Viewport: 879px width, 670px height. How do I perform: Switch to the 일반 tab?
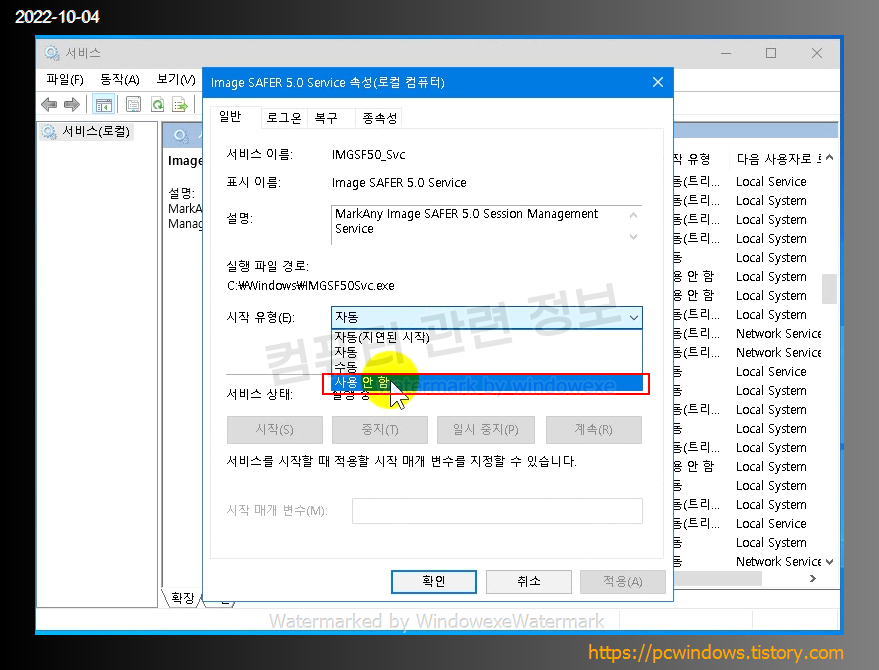tap(230, 117)
